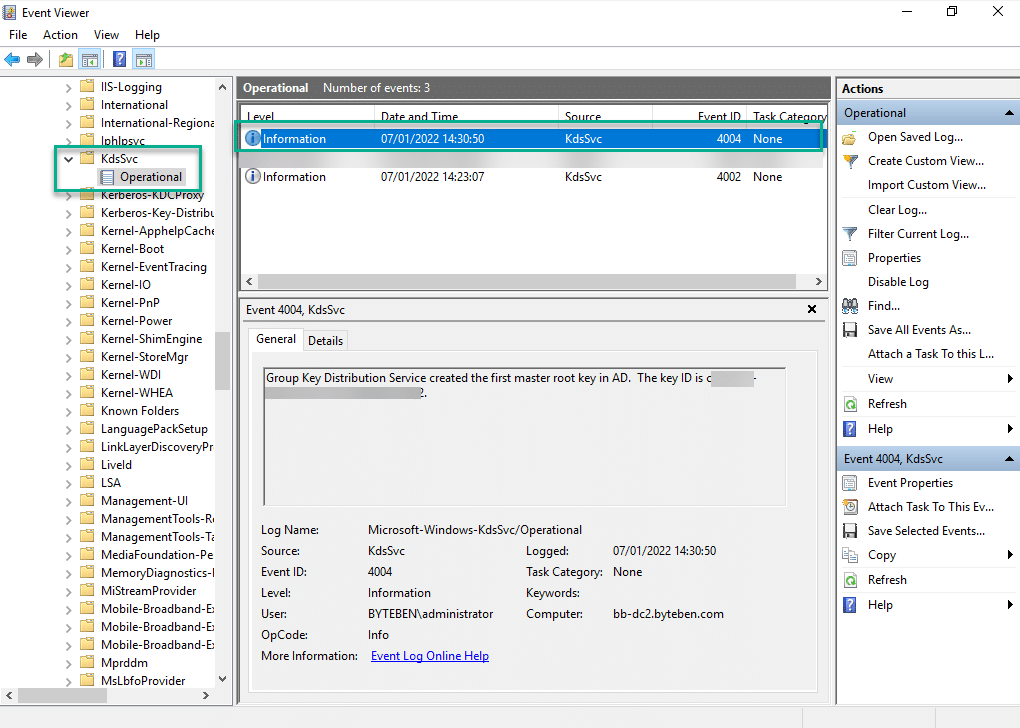Click the blue Help toolbar icon

pos(120,60)
